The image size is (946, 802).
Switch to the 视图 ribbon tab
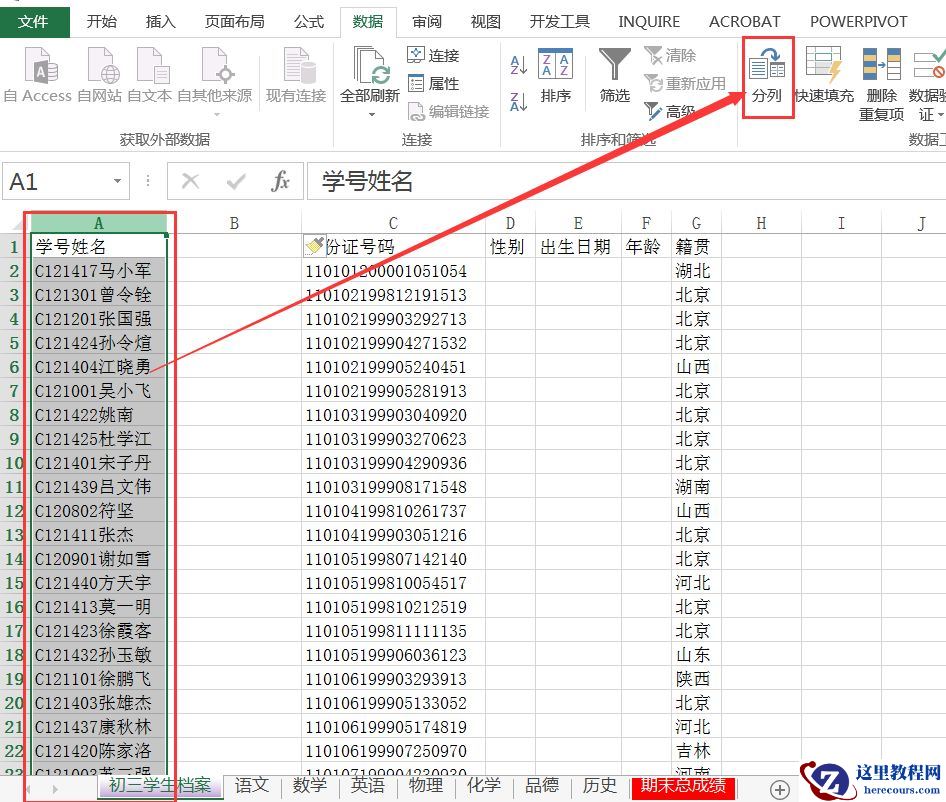tap(486, 22)
